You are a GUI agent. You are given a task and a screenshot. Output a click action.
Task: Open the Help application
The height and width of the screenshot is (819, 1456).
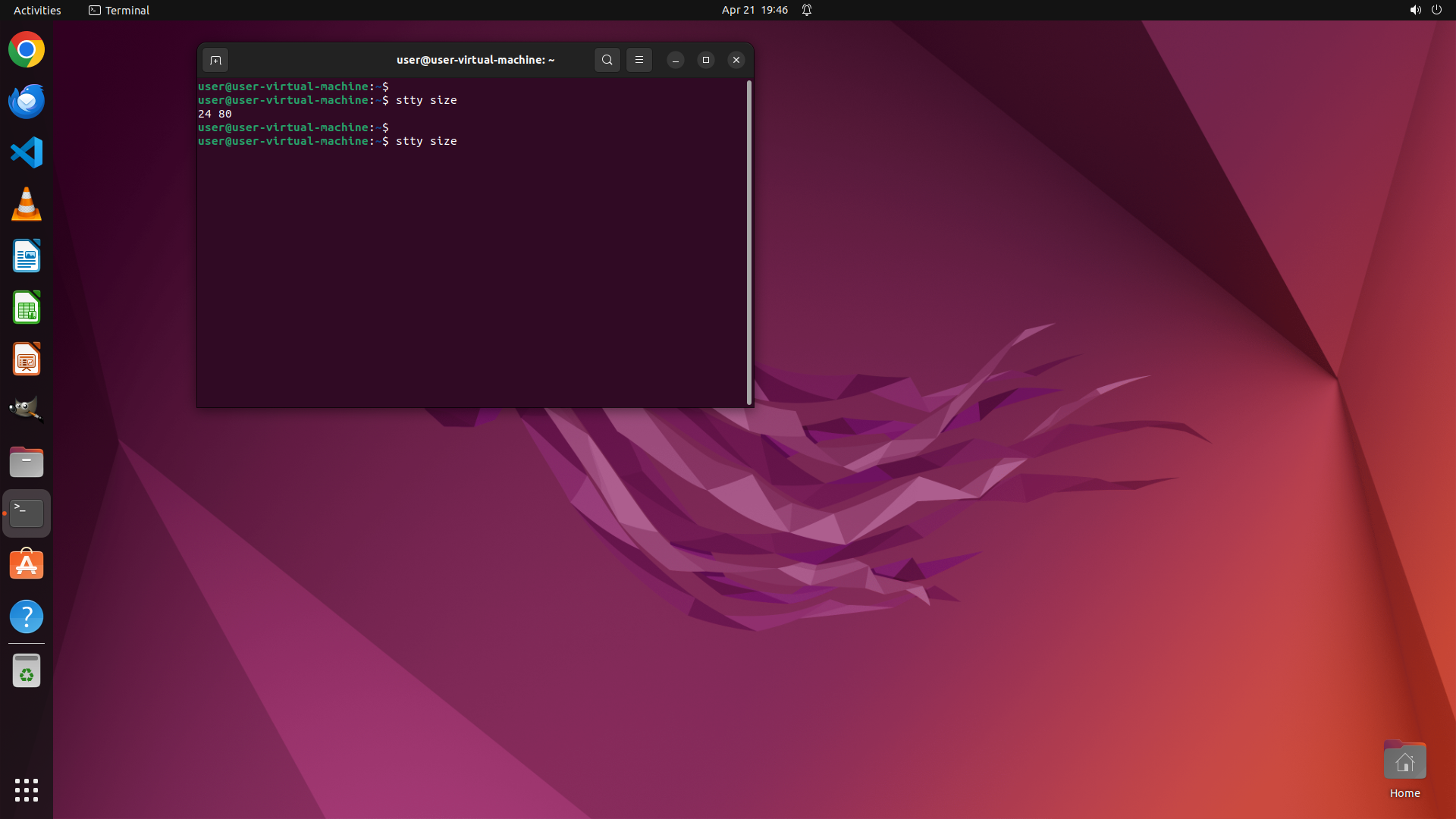pos(27,617)
